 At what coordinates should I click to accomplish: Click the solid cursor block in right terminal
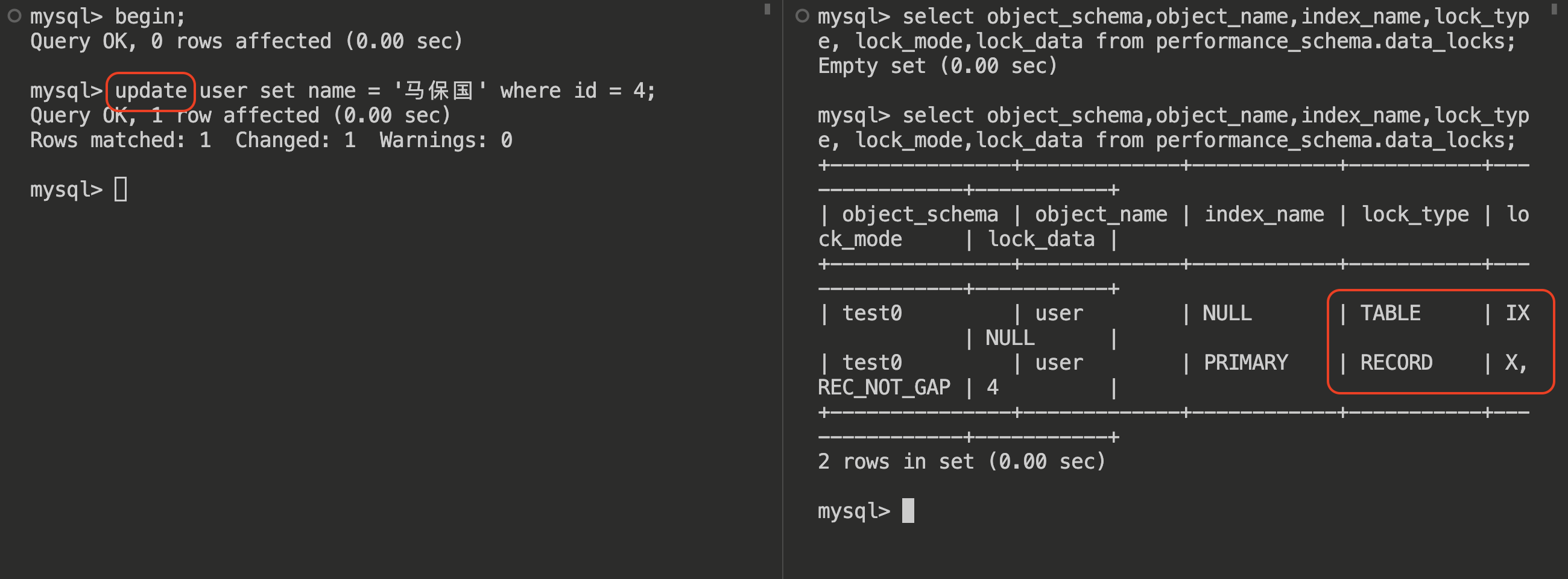coord(908,510)
